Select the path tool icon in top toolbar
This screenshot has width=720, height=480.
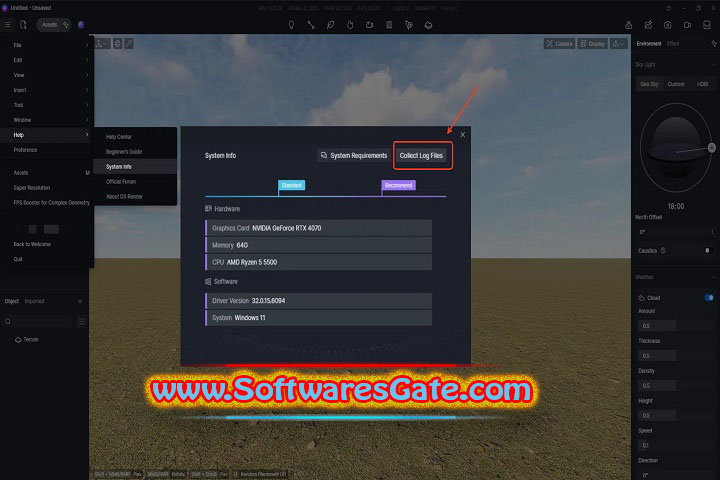pyautogui.click(x=311, y=25)
